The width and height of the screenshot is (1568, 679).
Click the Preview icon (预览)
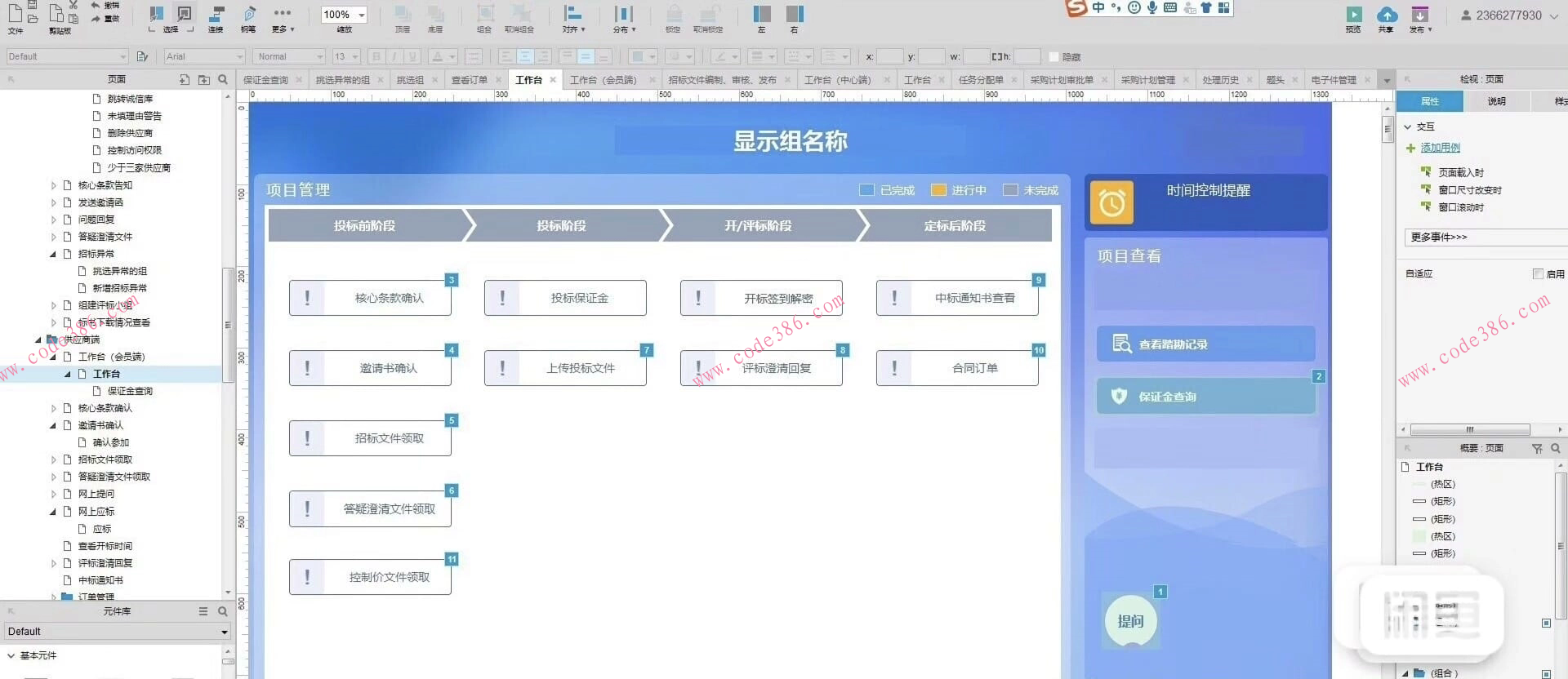[x=1354, y=14]
